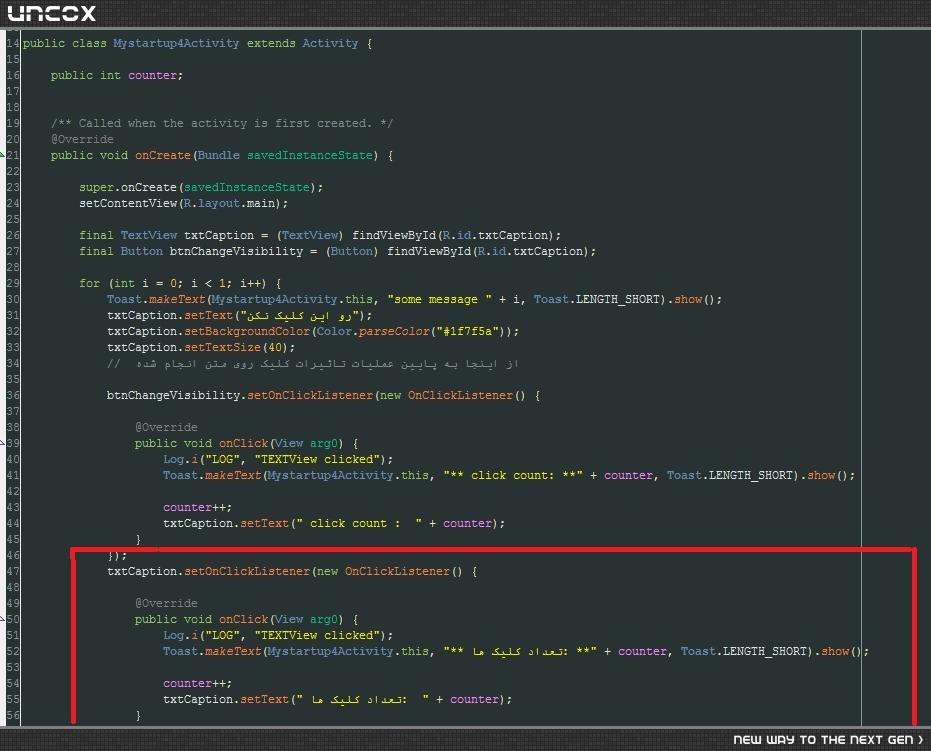Click class name Mystartup4Activity on line 14

point(176,43)
